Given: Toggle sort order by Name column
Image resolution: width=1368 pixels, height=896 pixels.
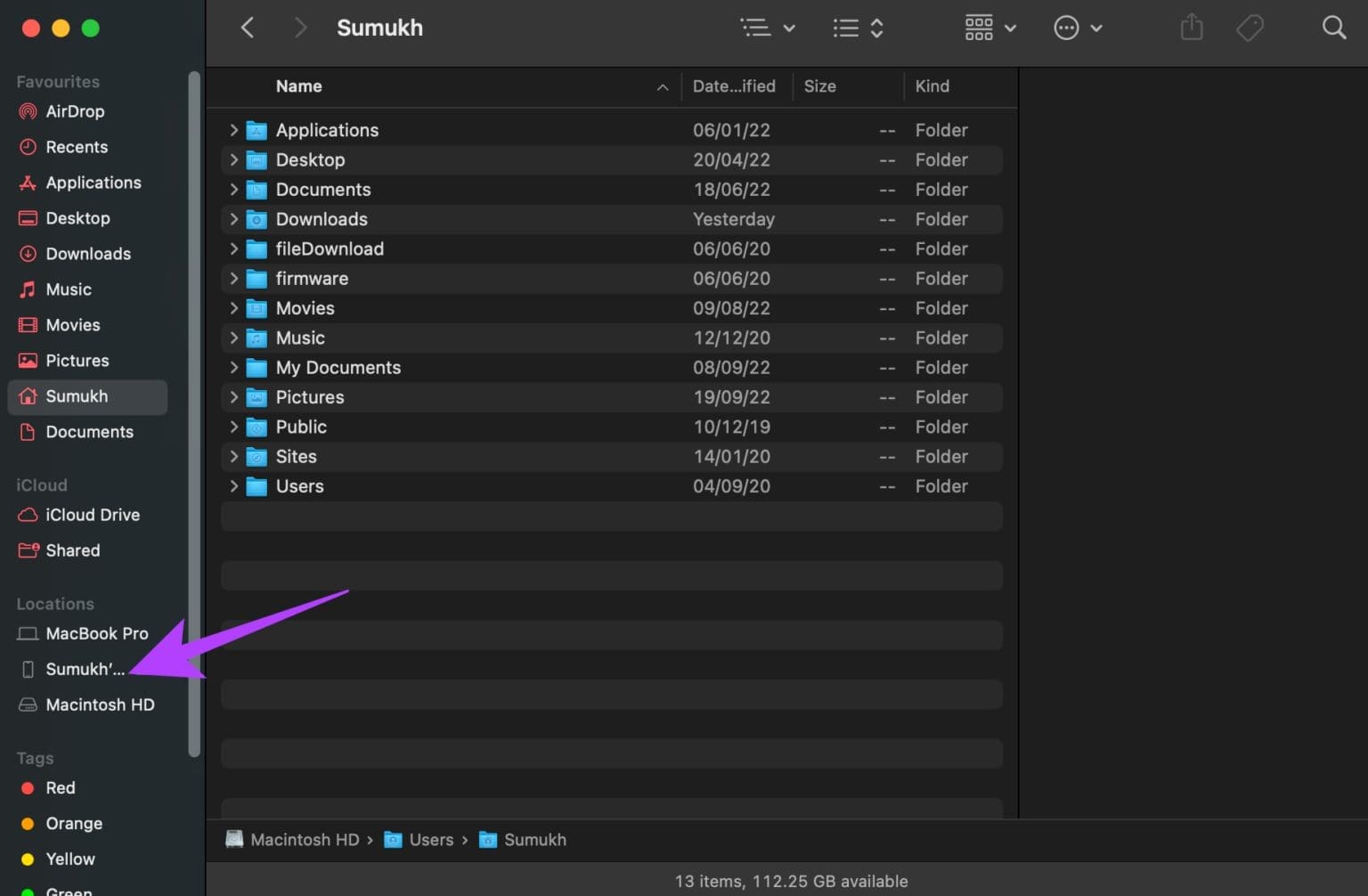Looking at the screenshot, I should click(299, 86).
